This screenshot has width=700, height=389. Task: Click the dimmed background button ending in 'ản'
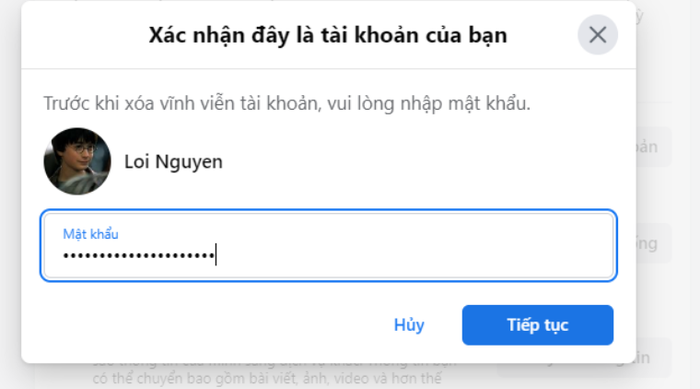(x=654, y=147)
